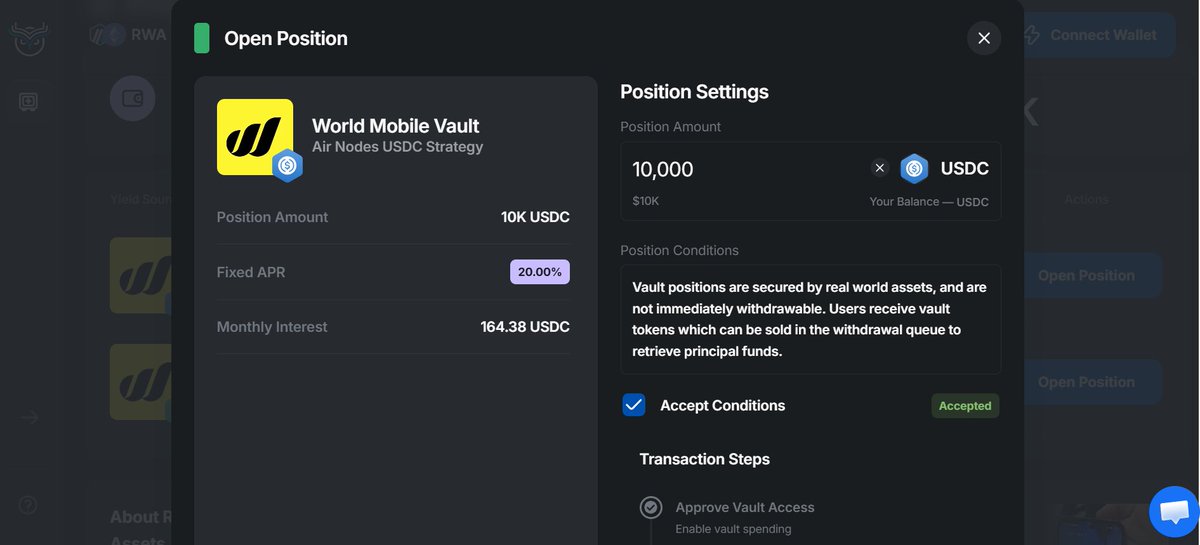Click the second Open Position button

pos(1086,382)
